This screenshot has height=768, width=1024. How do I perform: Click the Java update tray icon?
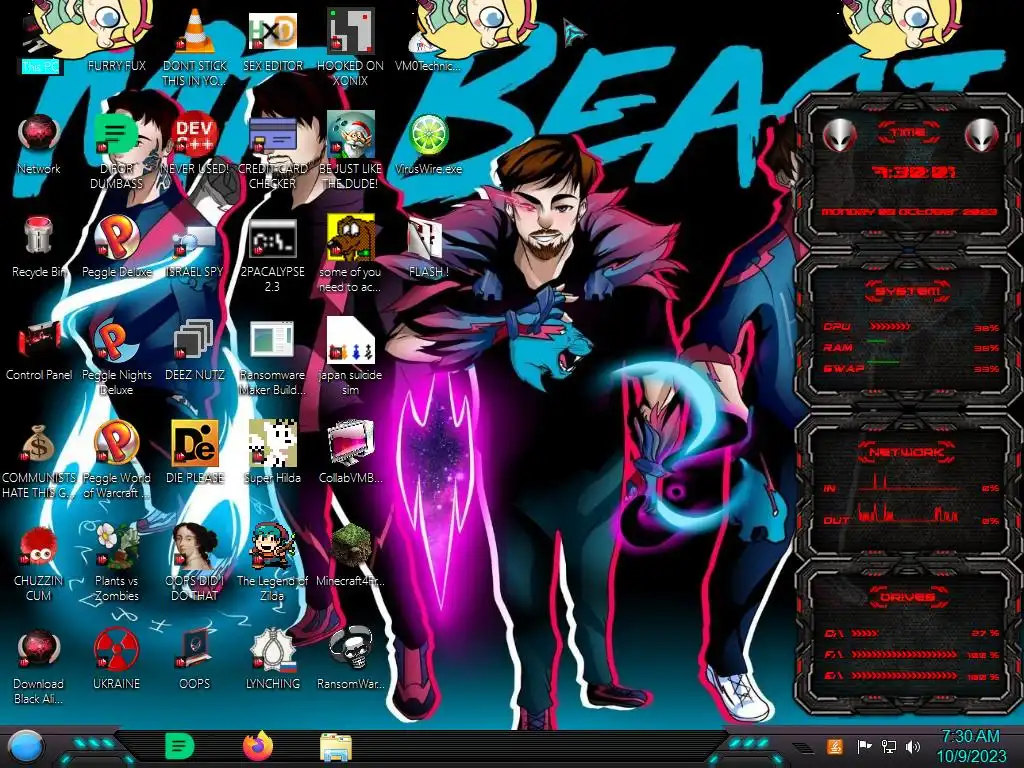point(835,746)
